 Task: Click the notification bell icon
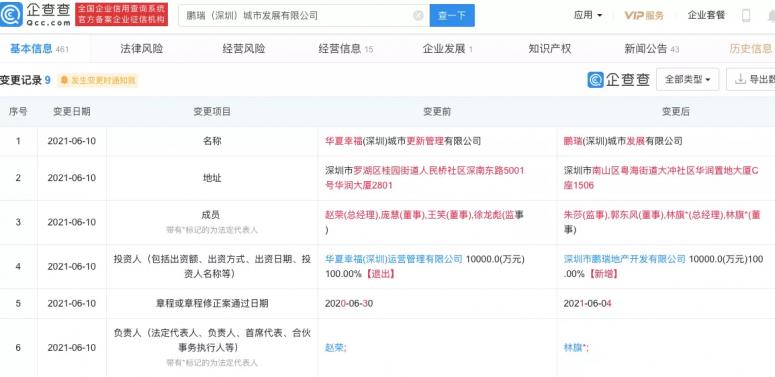(771, 16)
